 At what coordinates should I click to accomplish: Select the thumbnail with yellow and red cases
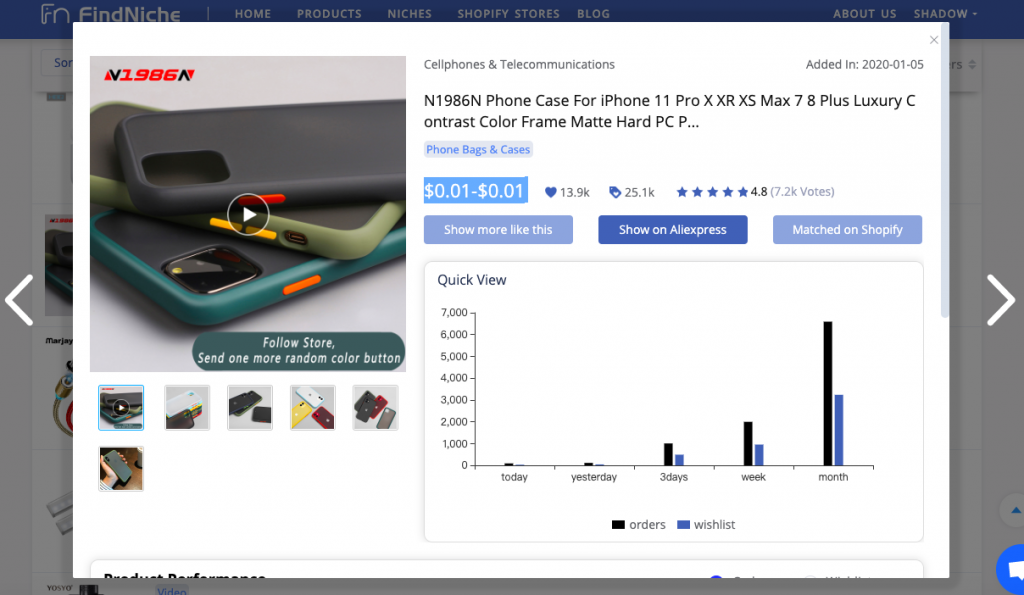click(313, 408)
